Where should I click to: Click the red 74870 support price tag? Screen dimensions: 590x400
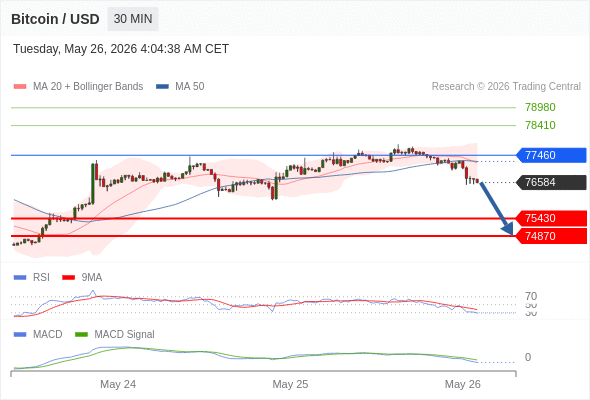[x=551, y=236]
